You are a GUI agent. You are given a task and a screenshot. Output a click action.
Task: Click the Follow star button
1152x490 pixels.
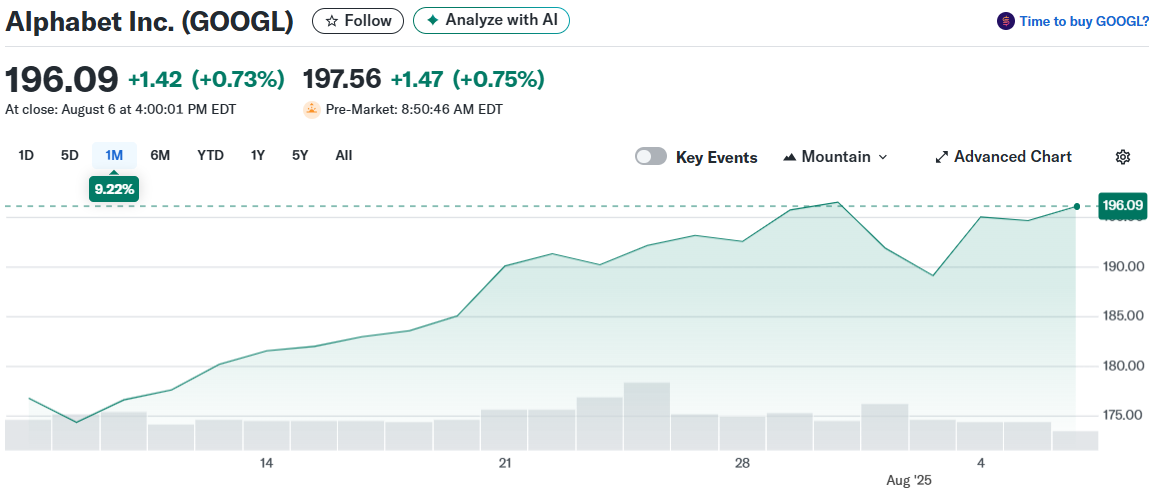coord(358,21)
